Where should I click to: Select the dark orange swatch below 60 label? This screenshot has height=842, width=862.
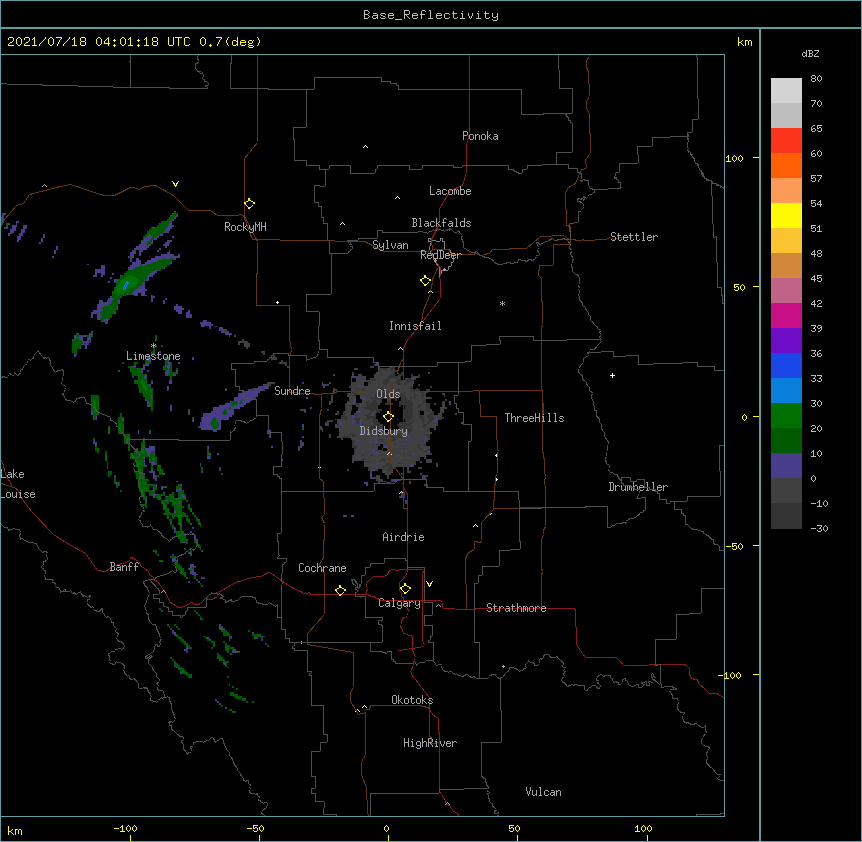pyautogui.click(x=786, y=165)
